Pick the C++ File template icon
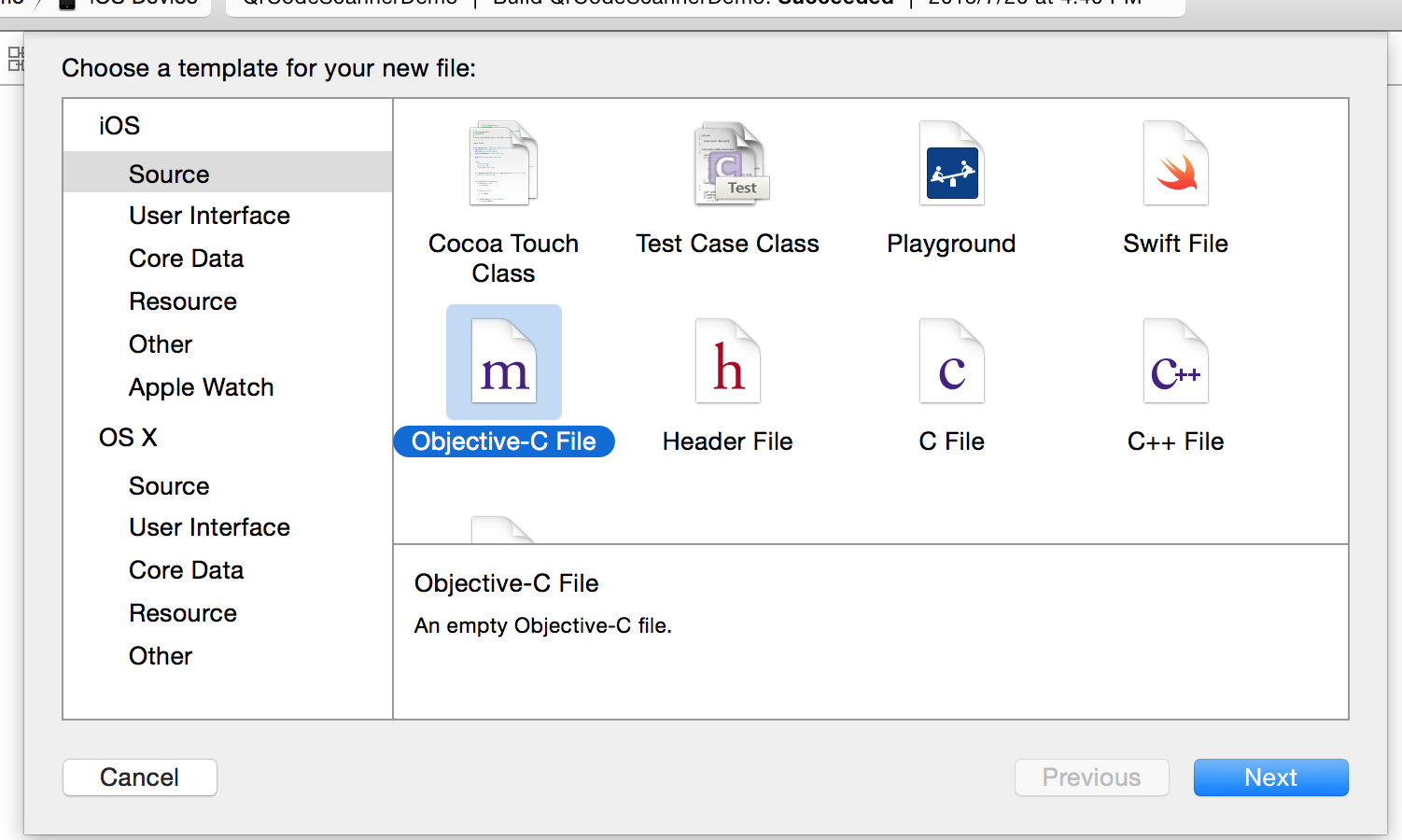1402x840 pixels. tap(1176, 361)
